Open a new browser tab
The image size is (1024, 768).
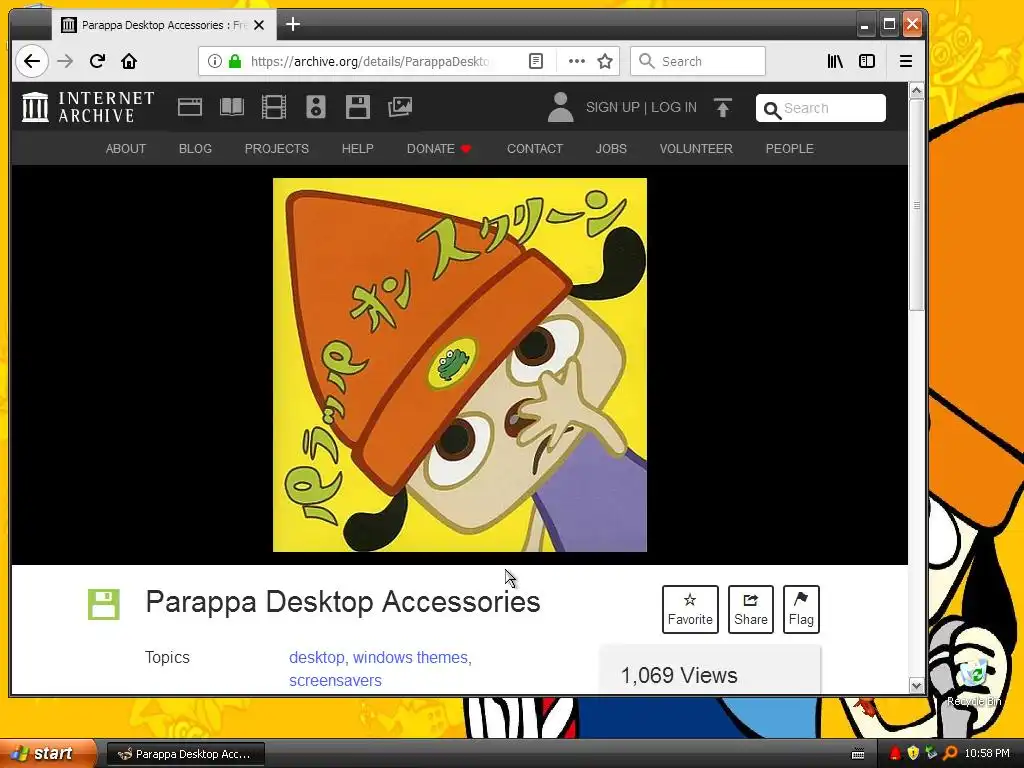coord(293,25)
